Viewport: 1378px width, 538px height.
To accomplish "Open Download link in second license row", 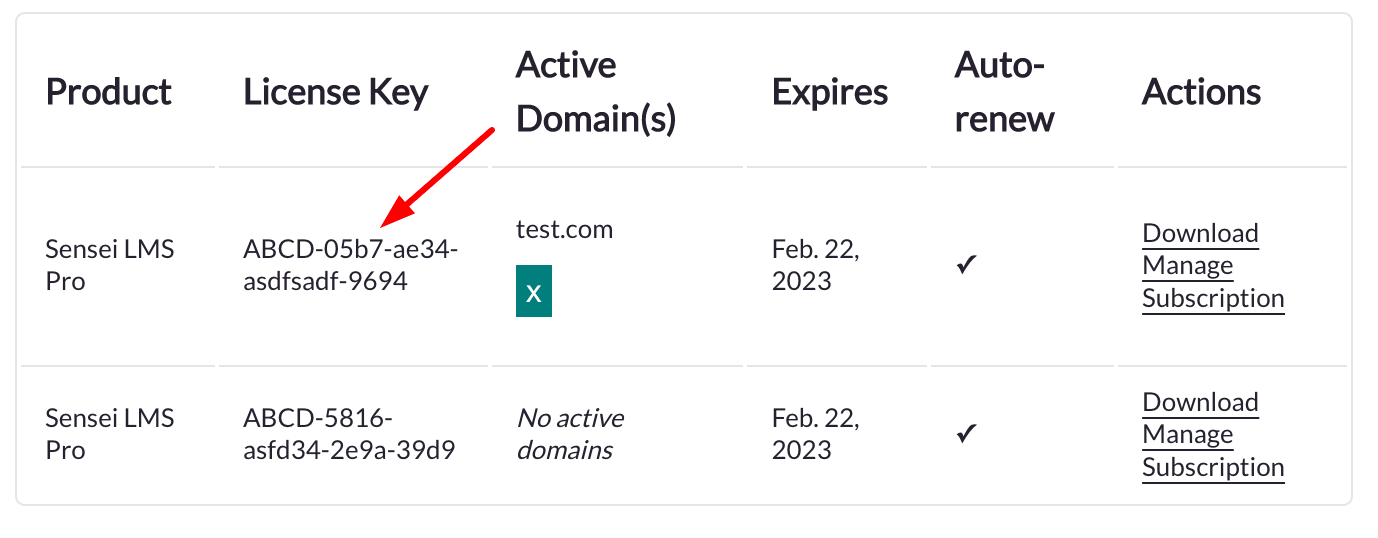I will (1200, 402).
